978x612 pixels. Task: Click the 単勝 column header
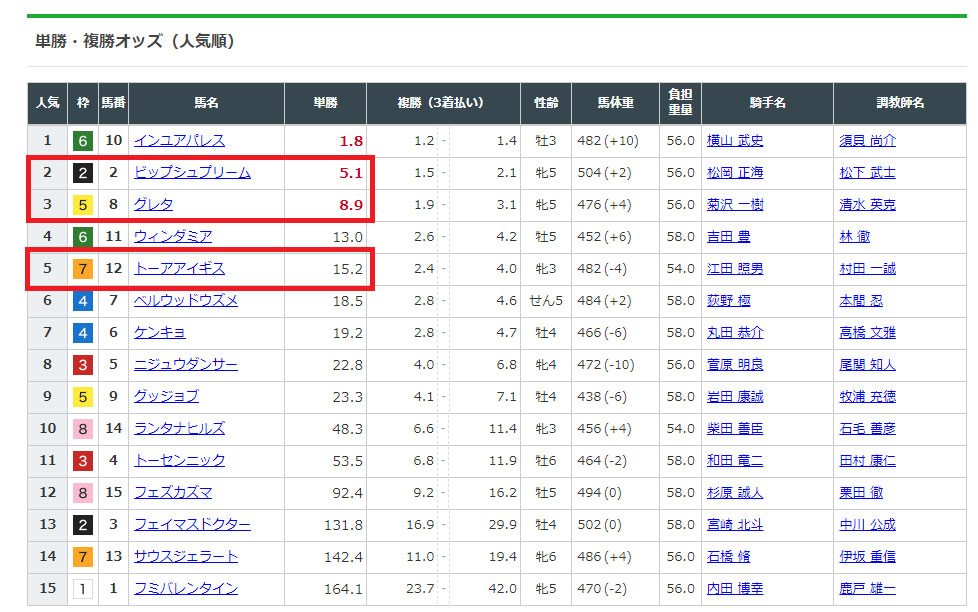(325, 103)
